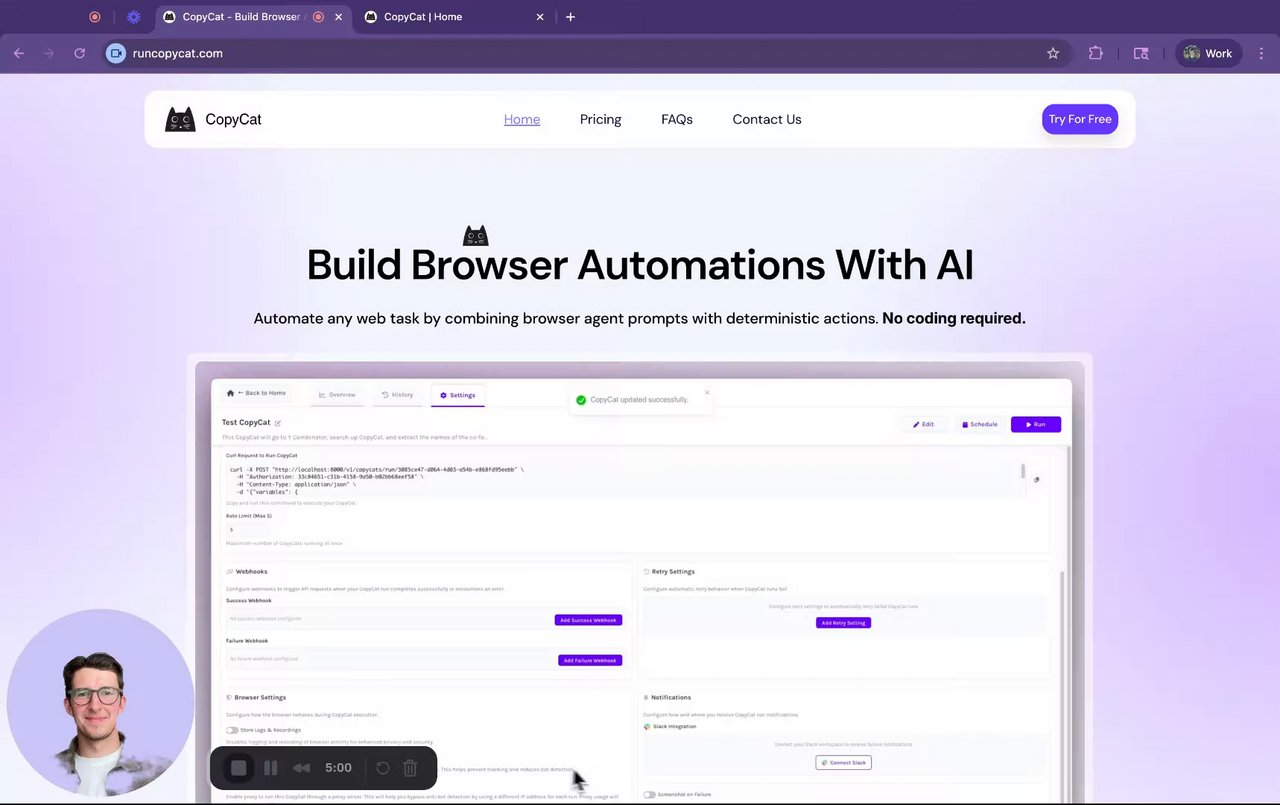
Task: Open new tab with plus icon
Action: tap(570, 17)
